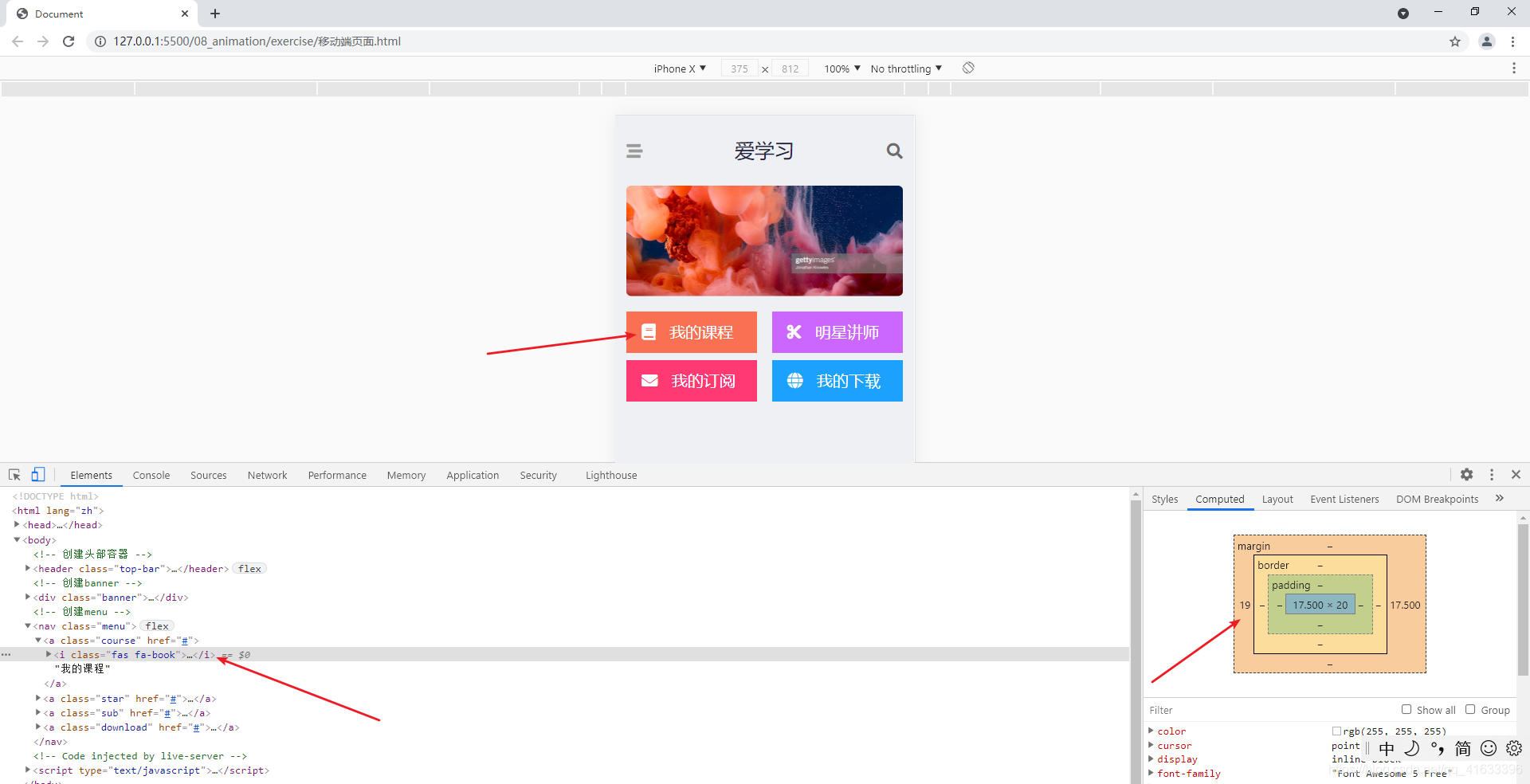
Task: Tap the 我的订阅 tile label
Action: (703, 381)
